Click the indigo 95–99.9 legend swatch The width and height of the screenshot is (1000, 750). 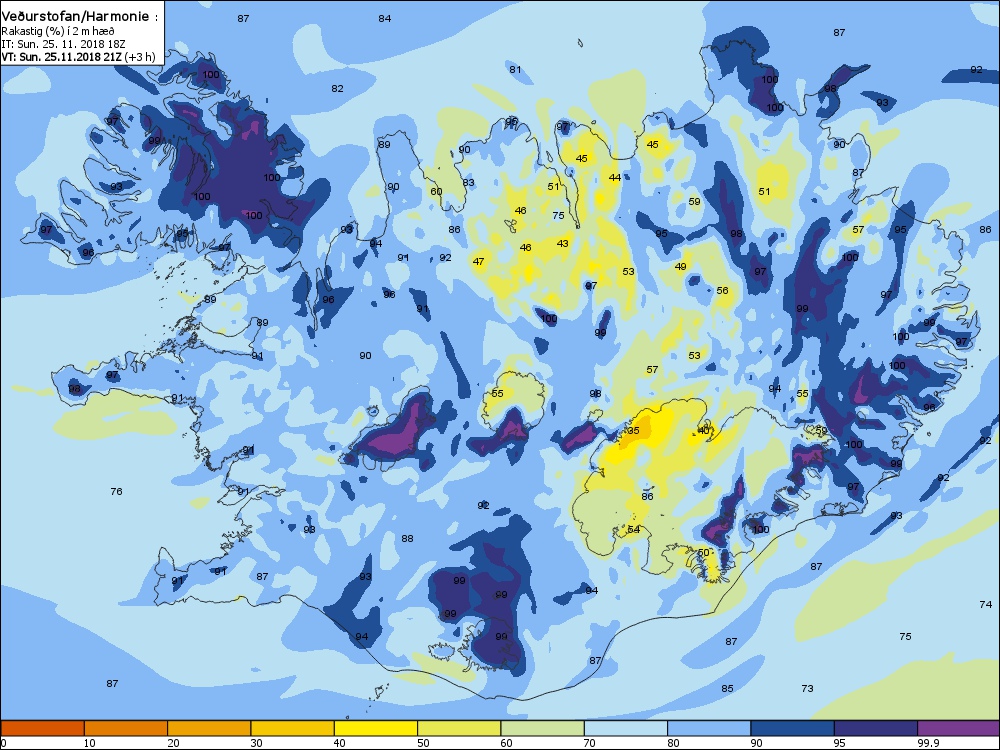point(876,728)
